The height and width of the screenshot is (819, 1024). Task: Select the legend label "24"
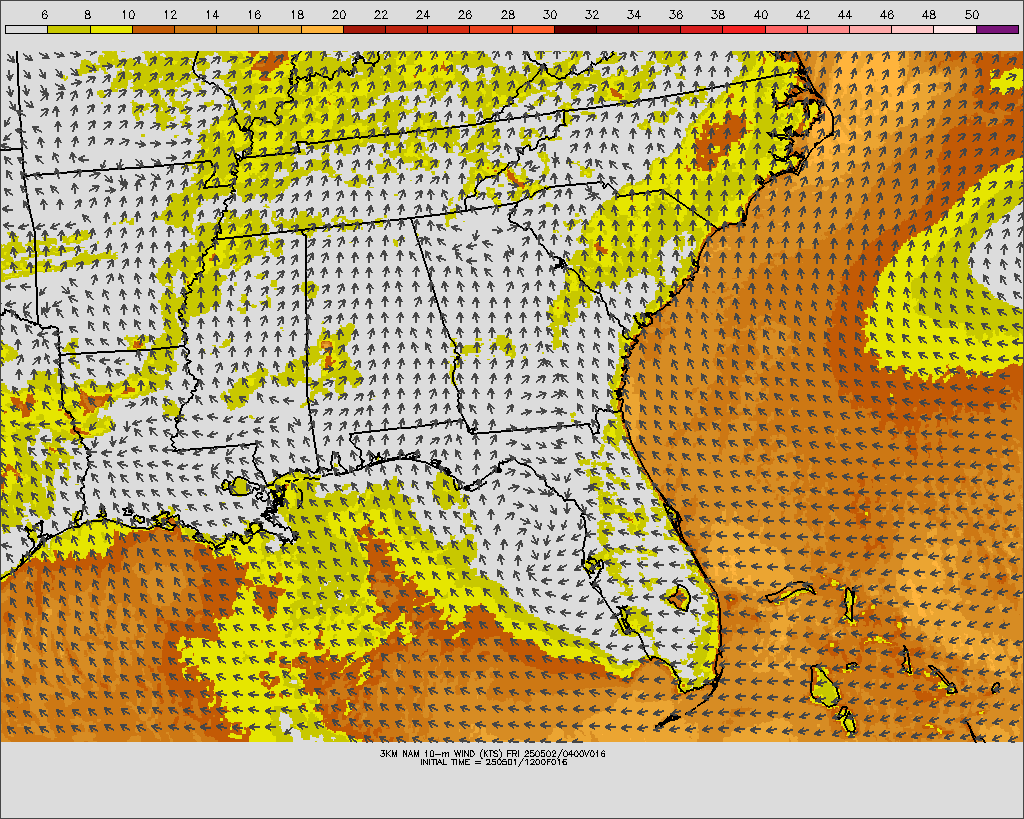tap(423, 14)
